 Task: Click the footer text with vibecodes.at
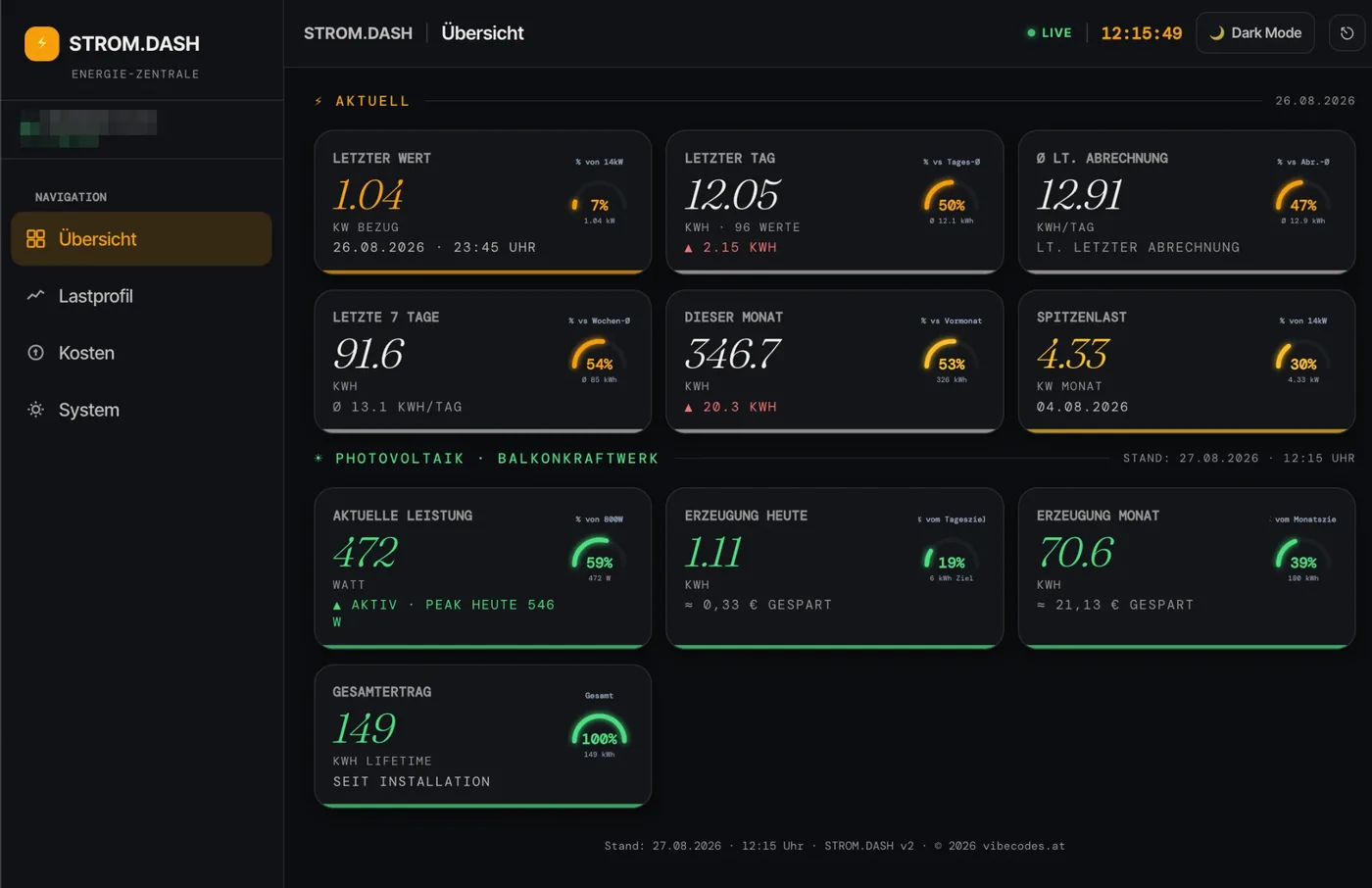coord(835,846)
